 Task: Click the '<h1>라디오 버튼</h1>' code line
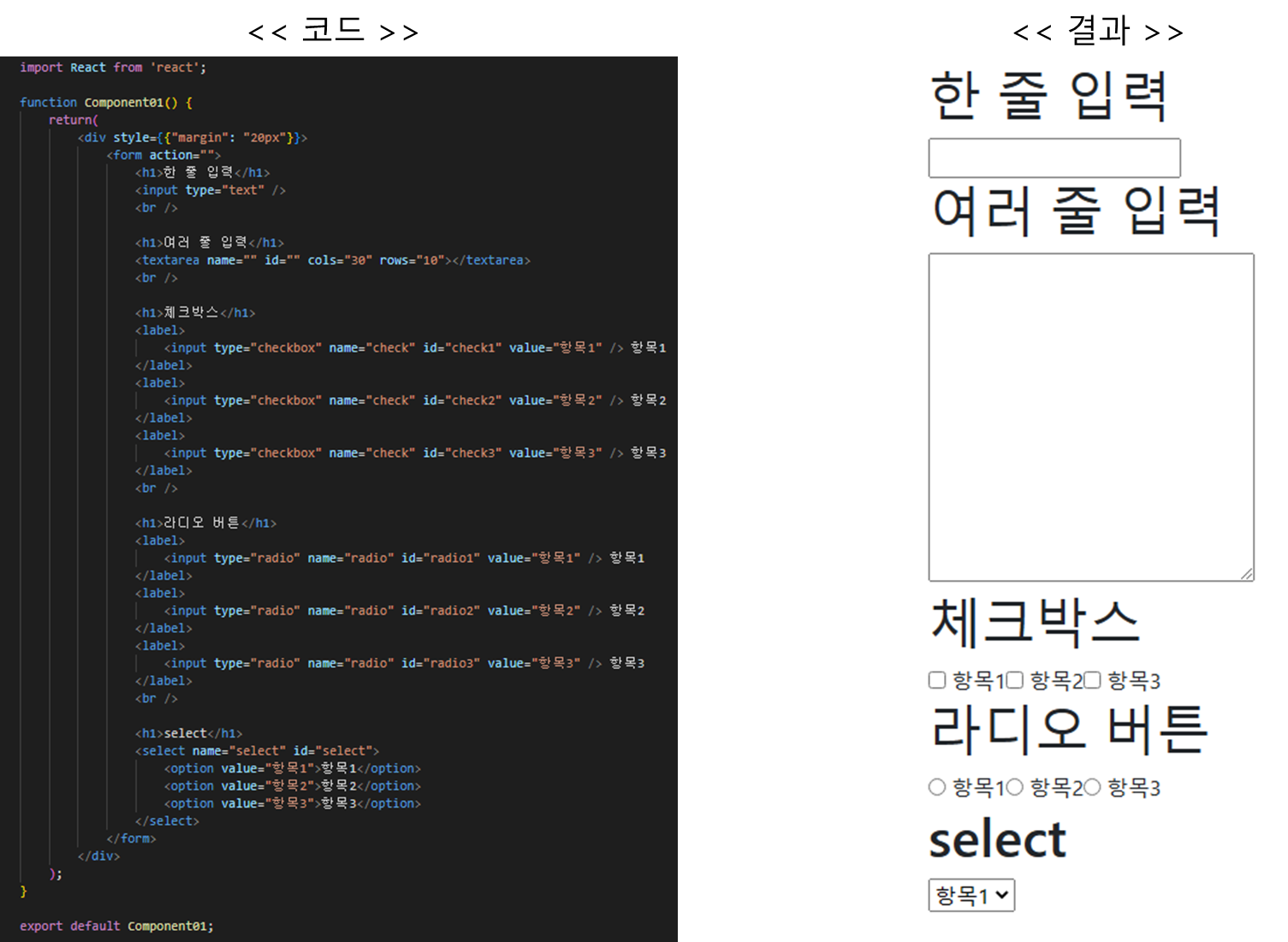click(x=205, y=523)
